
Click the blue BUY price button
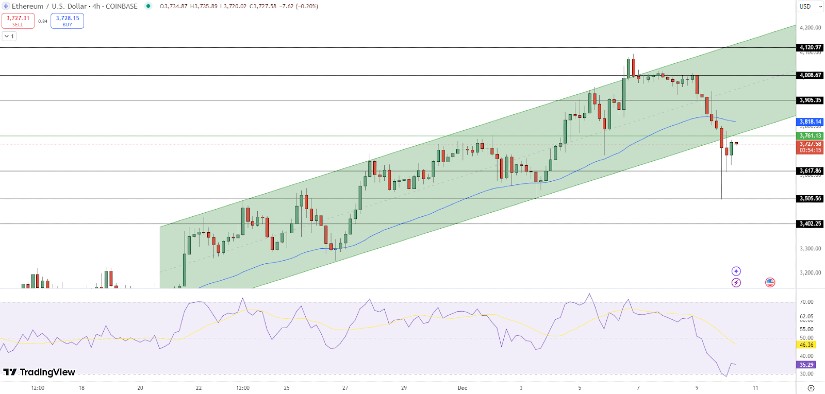tap(67, 21)
